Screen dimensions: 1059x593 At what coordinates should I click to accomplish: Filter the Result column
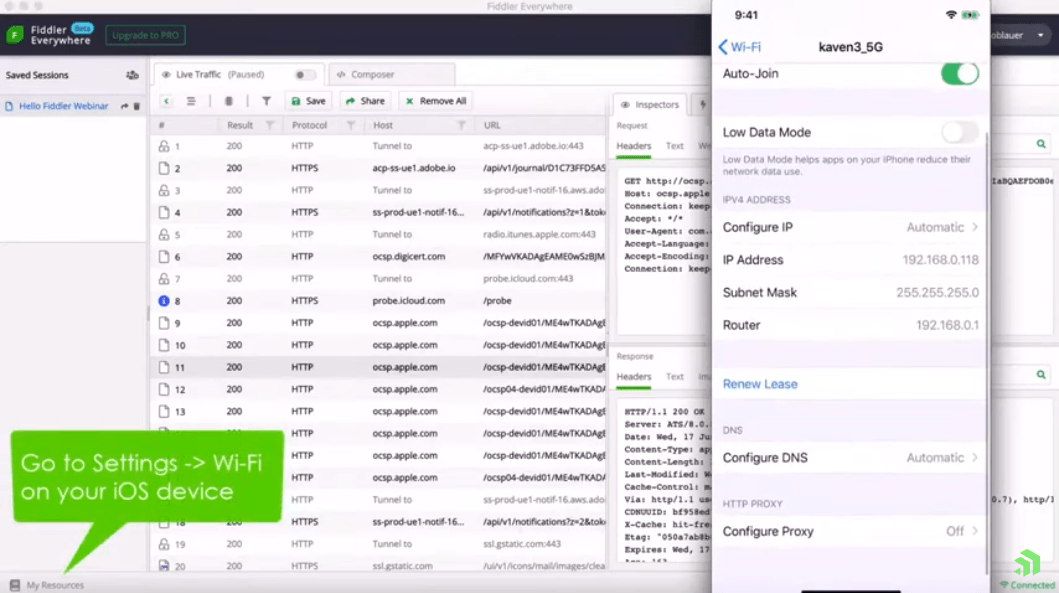coord(269,125)
